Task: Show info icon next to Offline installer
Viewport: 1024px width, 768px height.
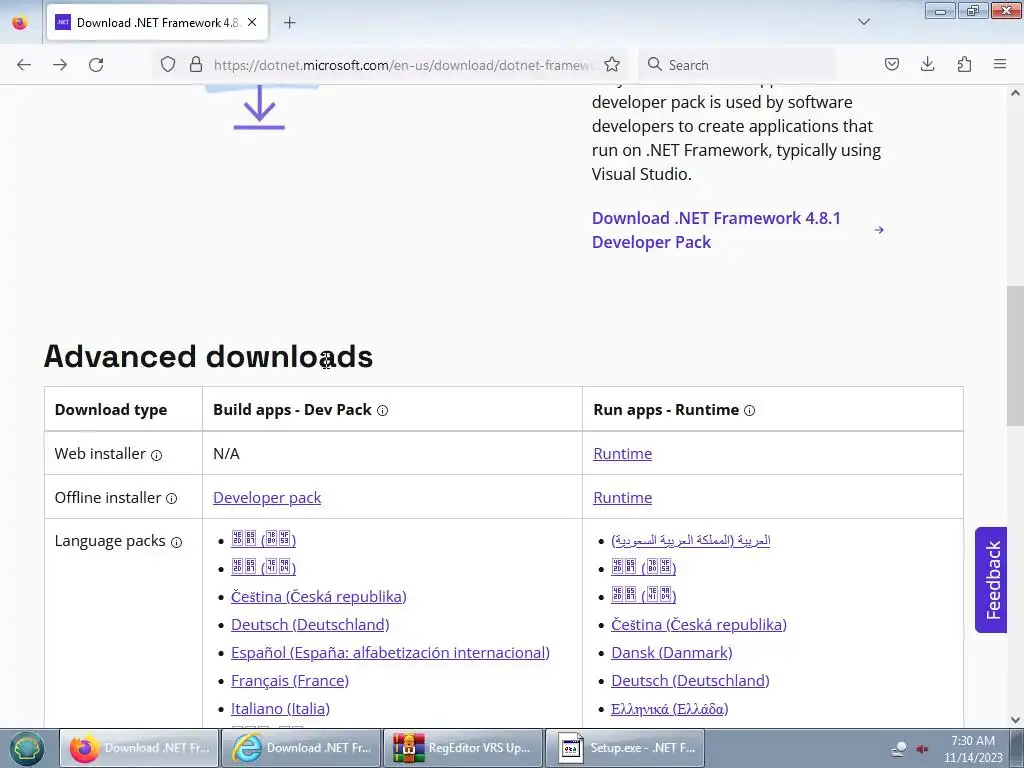Action: (x=172, y=499)
